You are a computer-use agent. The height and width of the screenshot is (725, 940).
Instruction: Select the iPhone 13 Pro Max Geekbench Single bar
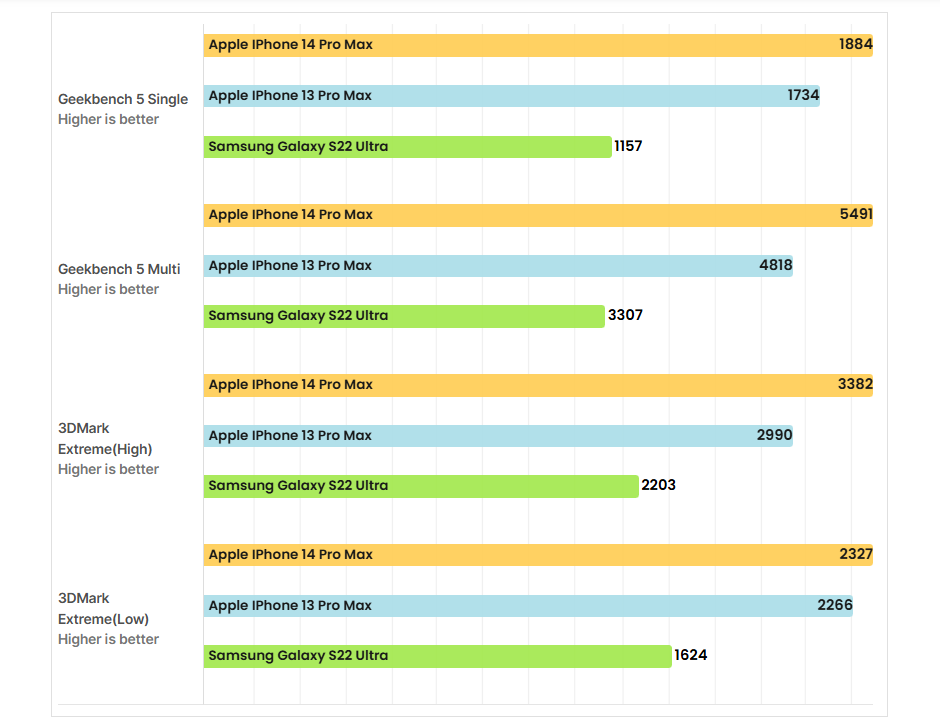point(511,96)
